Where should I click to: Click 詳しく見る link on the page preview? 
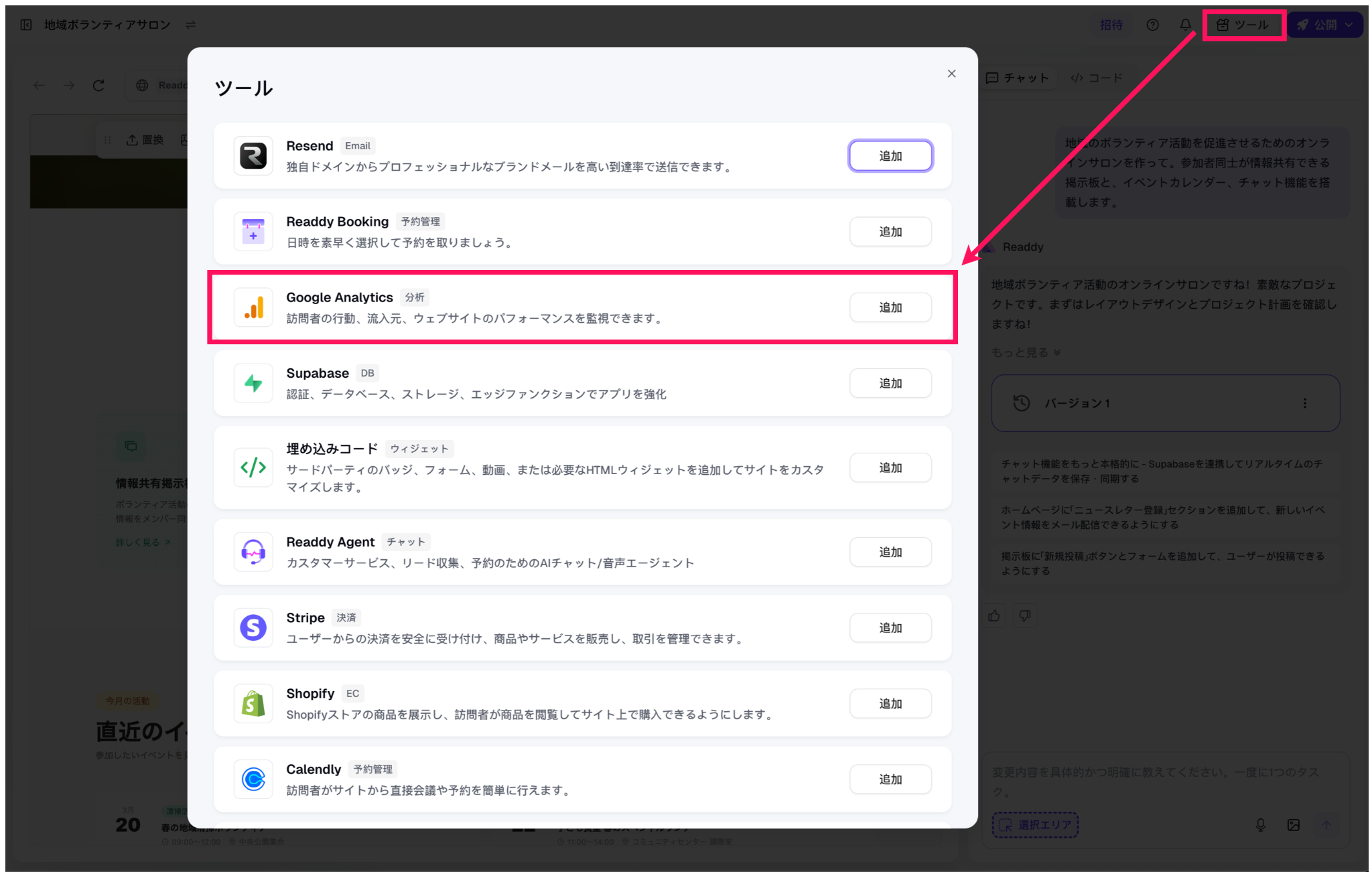pos(143,542)
